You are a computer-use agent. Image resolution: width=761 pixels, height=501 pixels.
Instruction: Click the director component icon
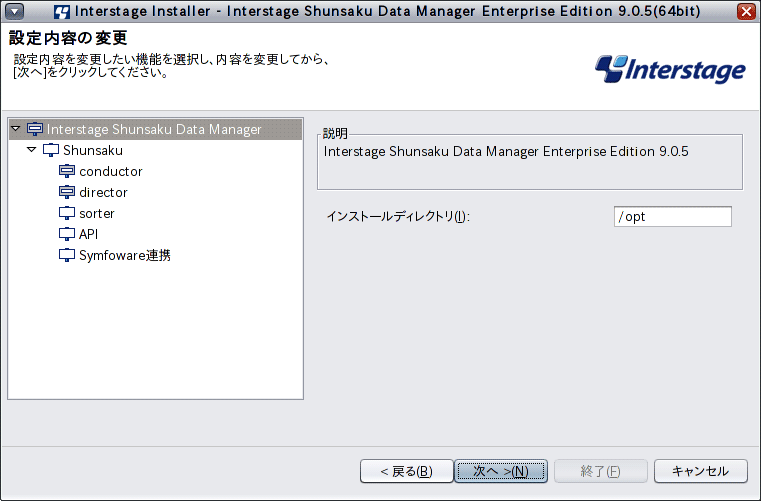67,192
